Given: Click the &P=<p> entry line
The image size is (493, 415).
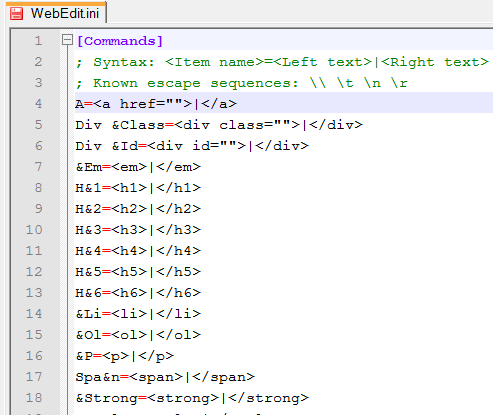Looking at the screenshot, I should (125, 356).
